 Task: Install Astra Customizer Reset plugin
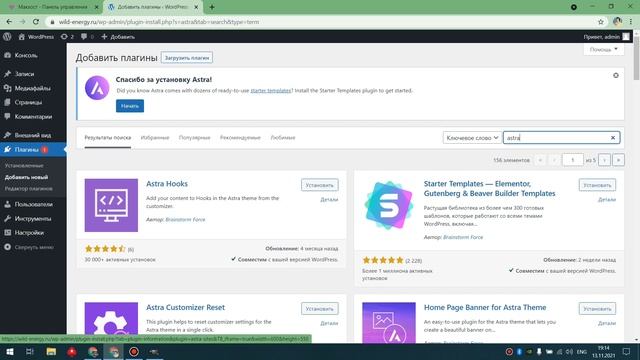point(320,309)
